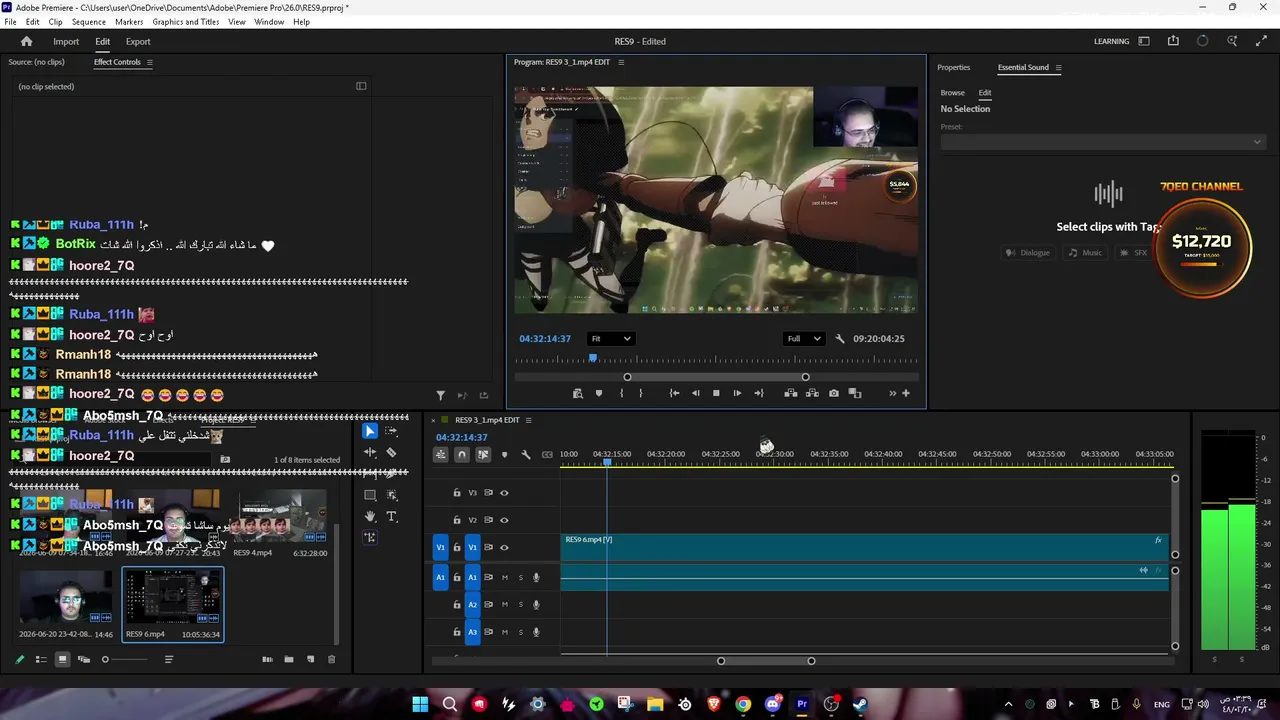Open the Sequence menu
Viewport: 1280px width, 720px height.
pos(89,22)
